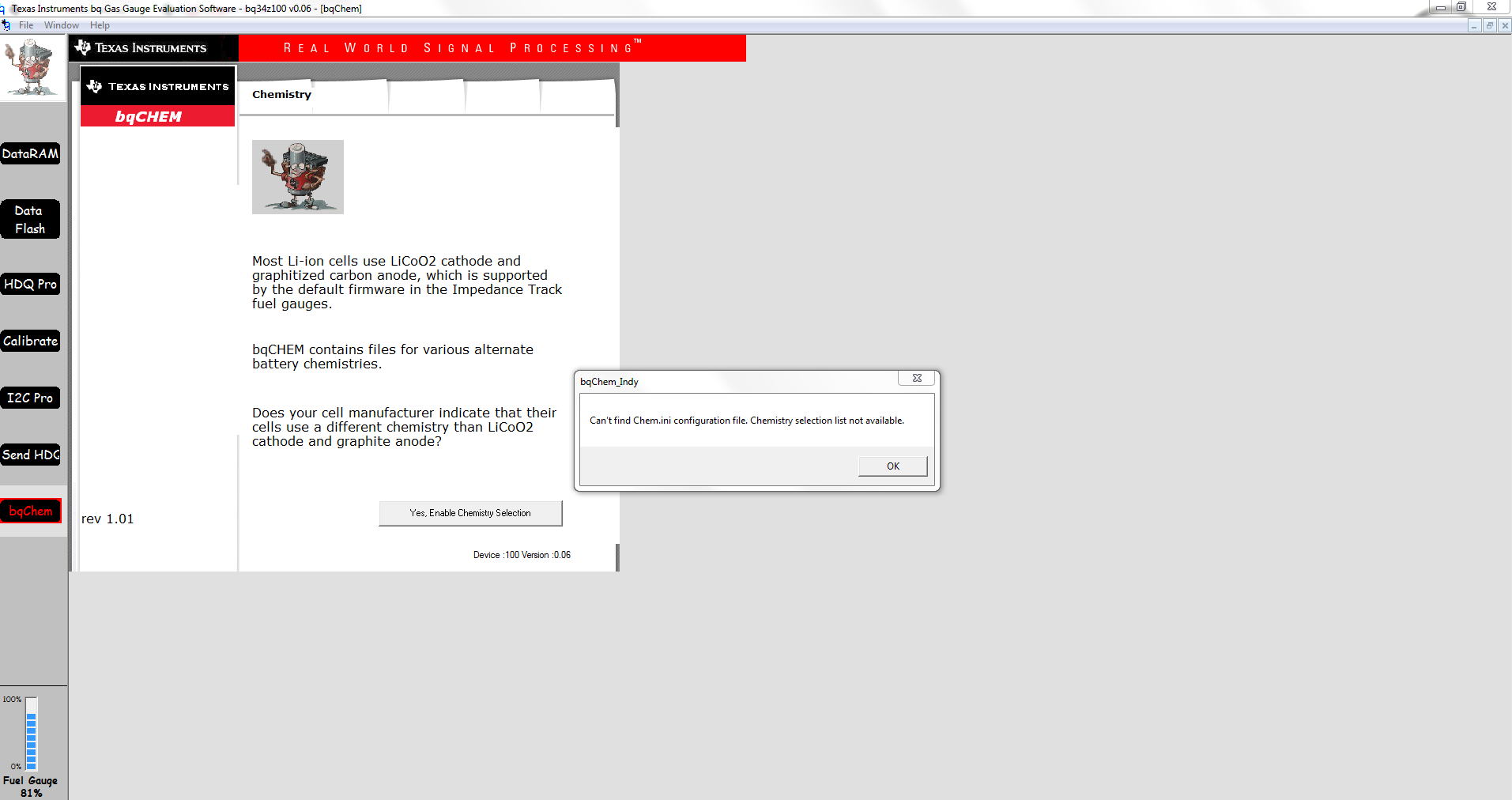
Task: Minimize the inner MDI child window
Action: (1474, 25)
